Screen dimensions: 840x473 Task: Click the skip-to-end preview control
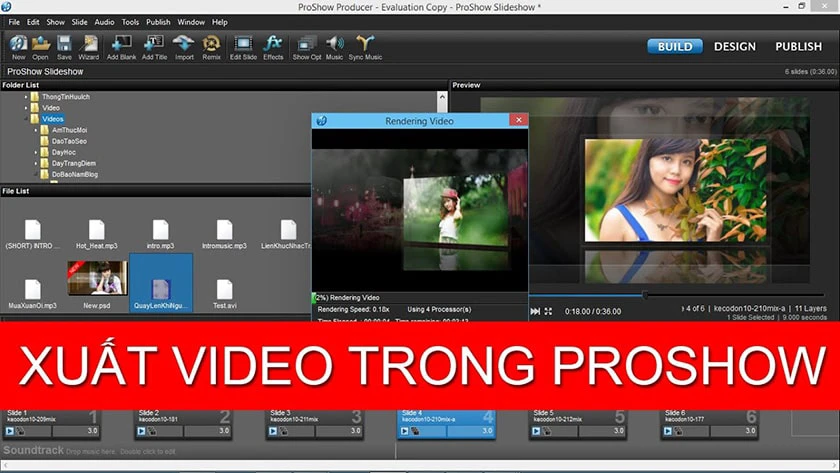click(x=535, y=311)
